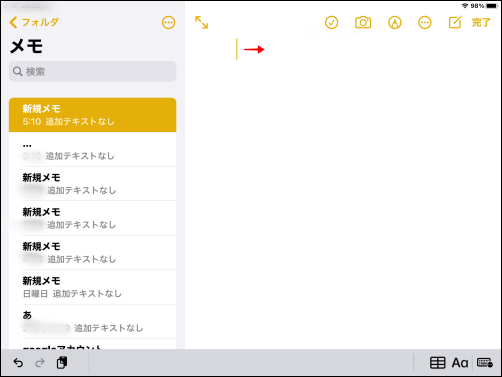
Task: Click the 検索 search field
Action: tap(92, 71)
